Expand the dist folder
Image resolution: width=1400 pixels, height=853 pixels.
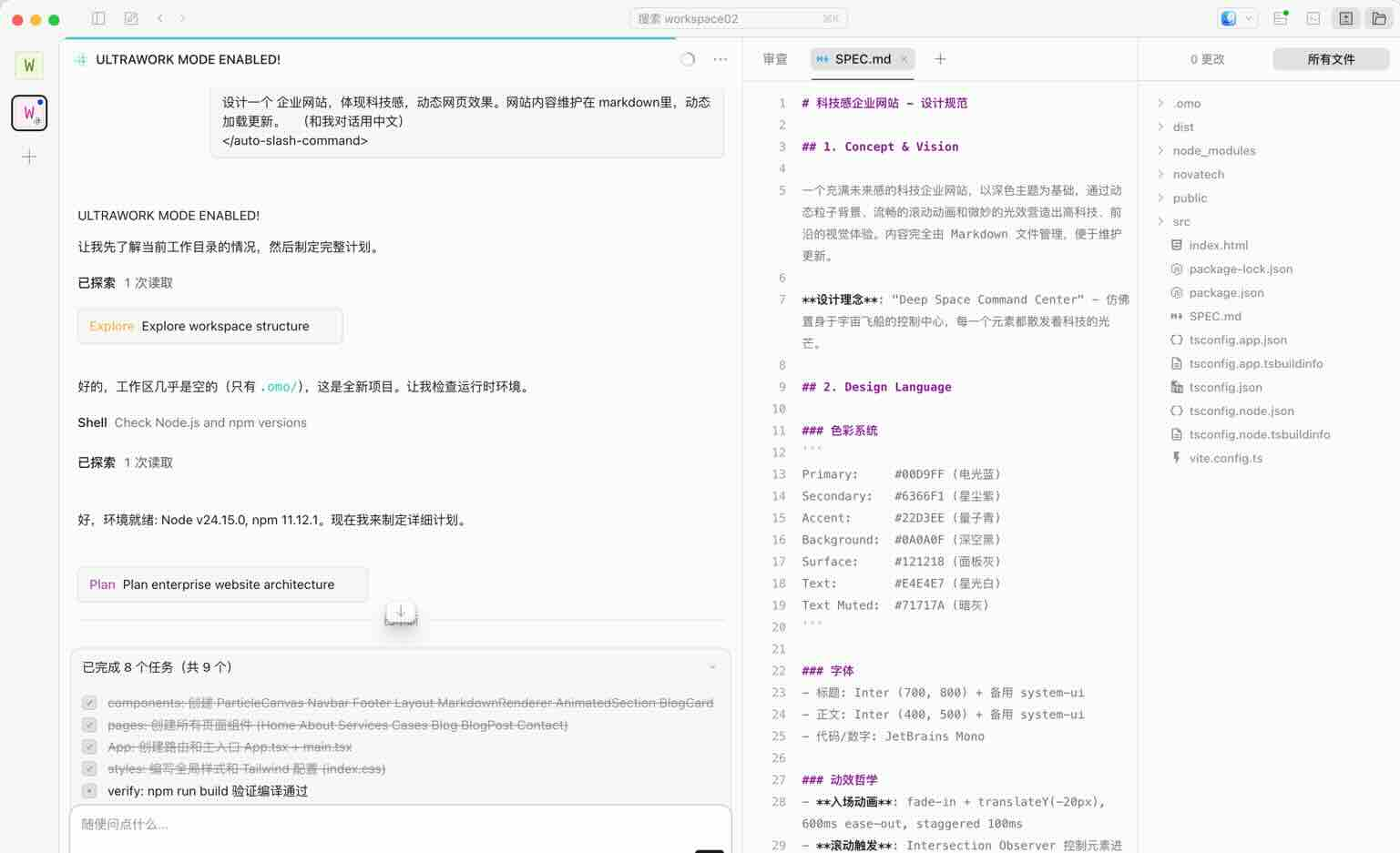click(x=1160, y=127)
